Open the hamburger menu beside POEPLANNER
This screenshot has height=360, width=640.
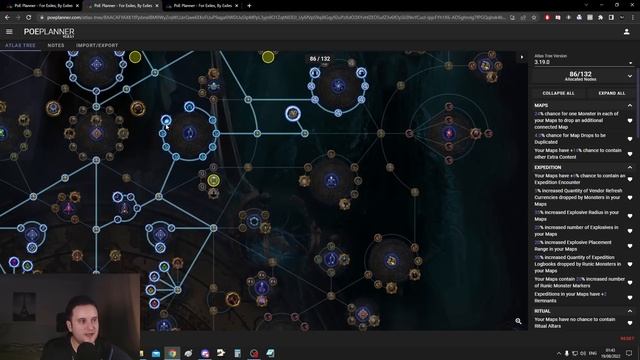click(x=9, y=31)
